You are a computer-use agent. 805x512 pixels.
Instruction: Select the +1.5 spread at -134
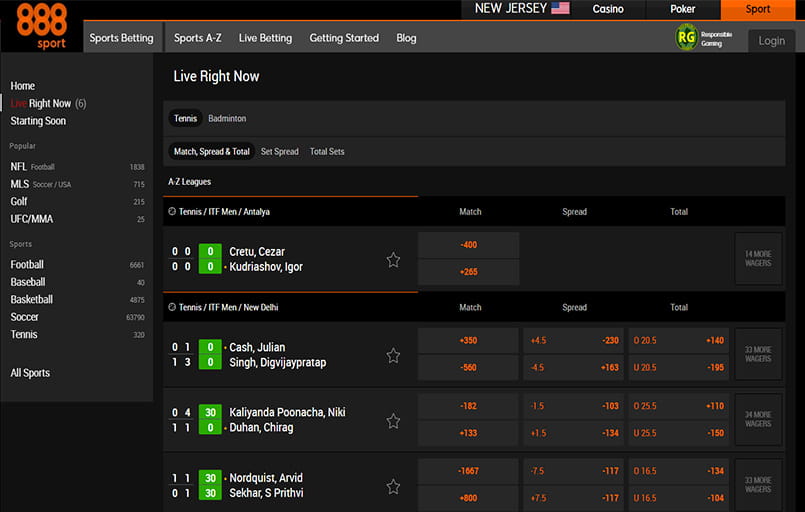click(574, 433)
